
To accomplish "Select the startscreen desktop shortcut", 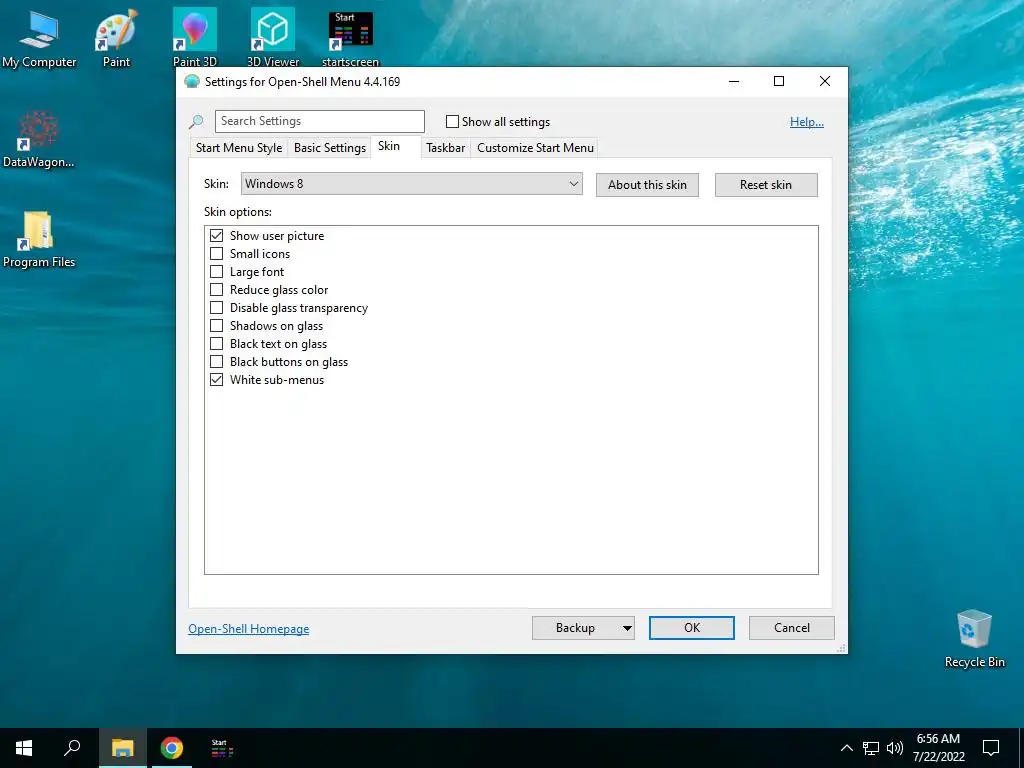I will (x=350, y=38).
